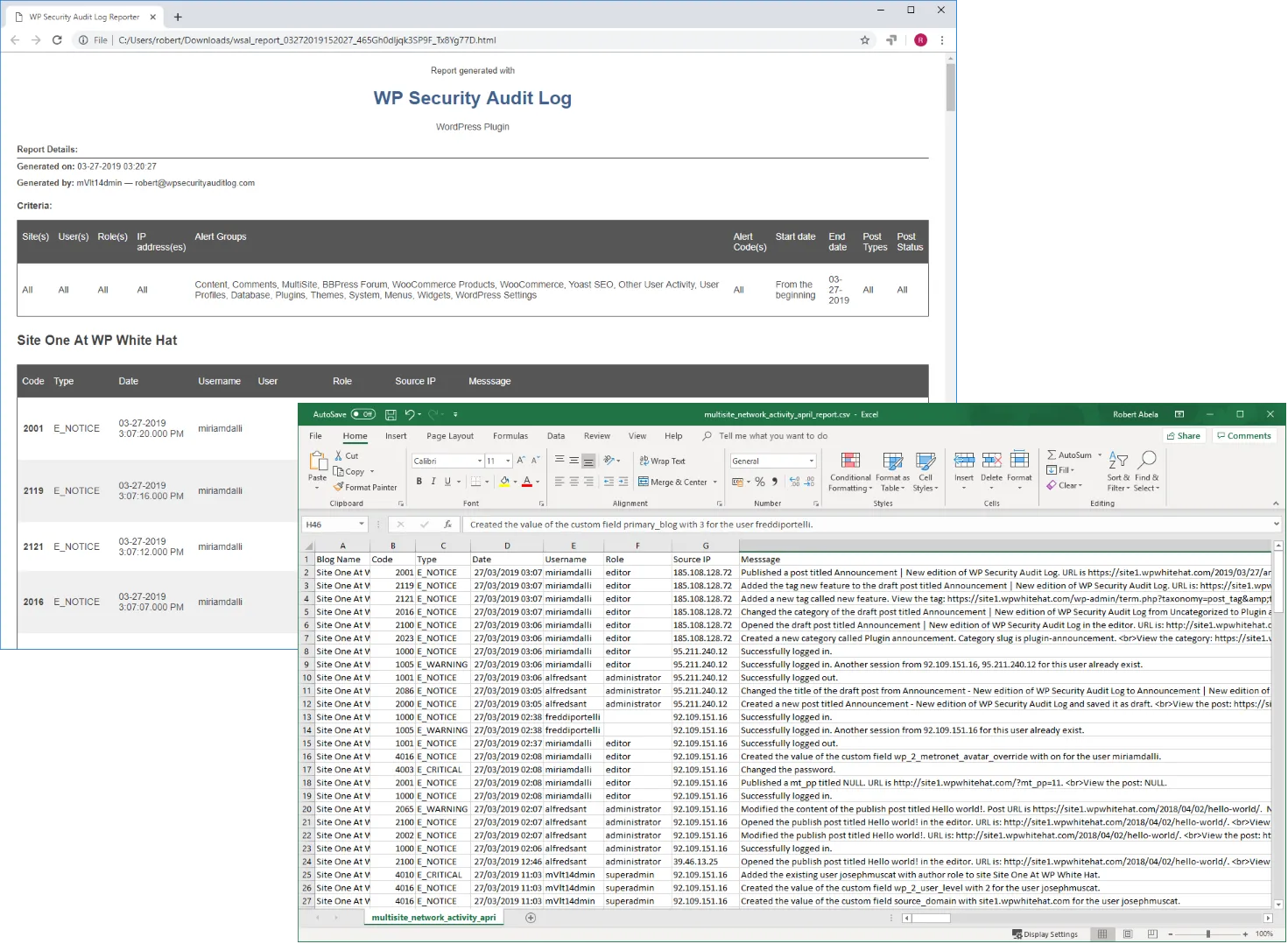Click the Chrome address bar URL

click(x=307, y=40)
